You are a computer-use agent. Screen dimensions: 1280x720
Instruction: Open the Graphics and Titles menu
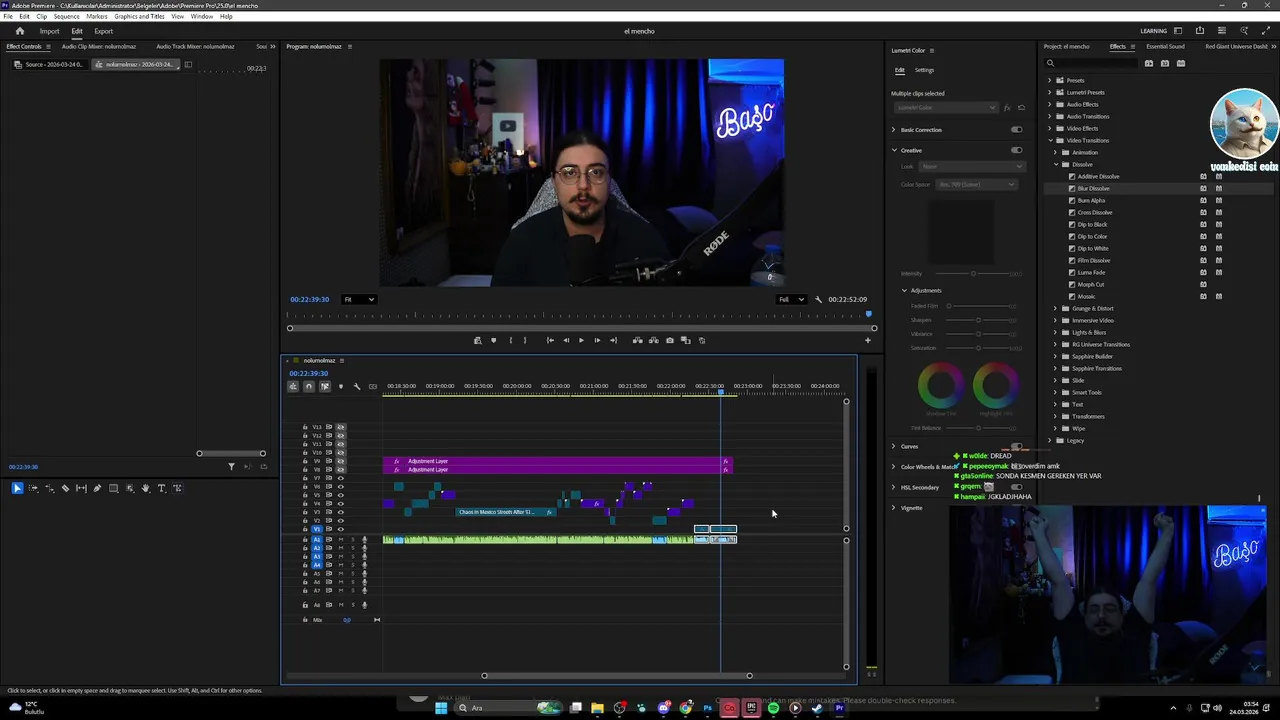pyautogui.click(x=140, y=16)
